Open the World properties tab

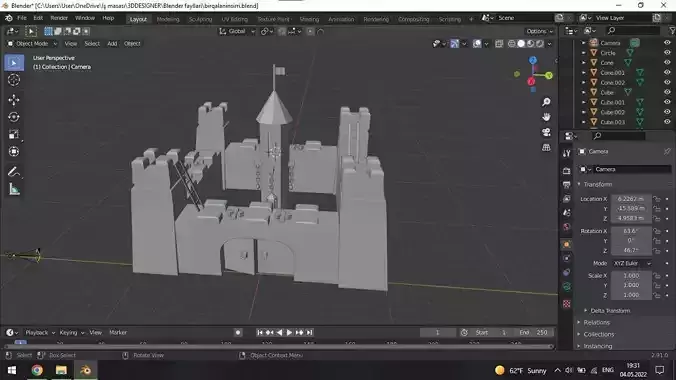[566, 227]
